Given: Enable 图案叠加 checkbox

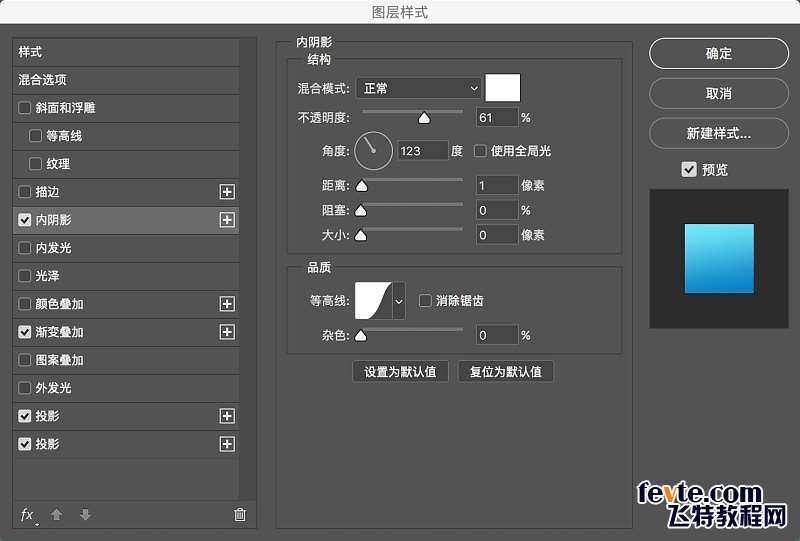Looking at the screenshot, I should coord(24,360).
